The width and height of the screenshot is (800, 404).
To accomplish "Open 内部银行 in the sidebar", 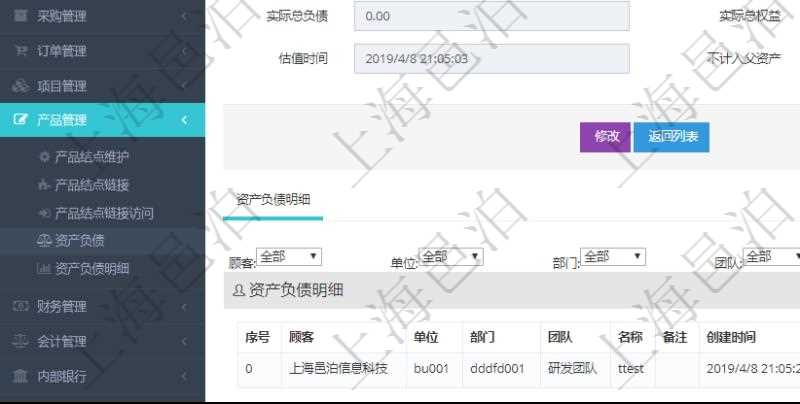I will coord(102,376).
